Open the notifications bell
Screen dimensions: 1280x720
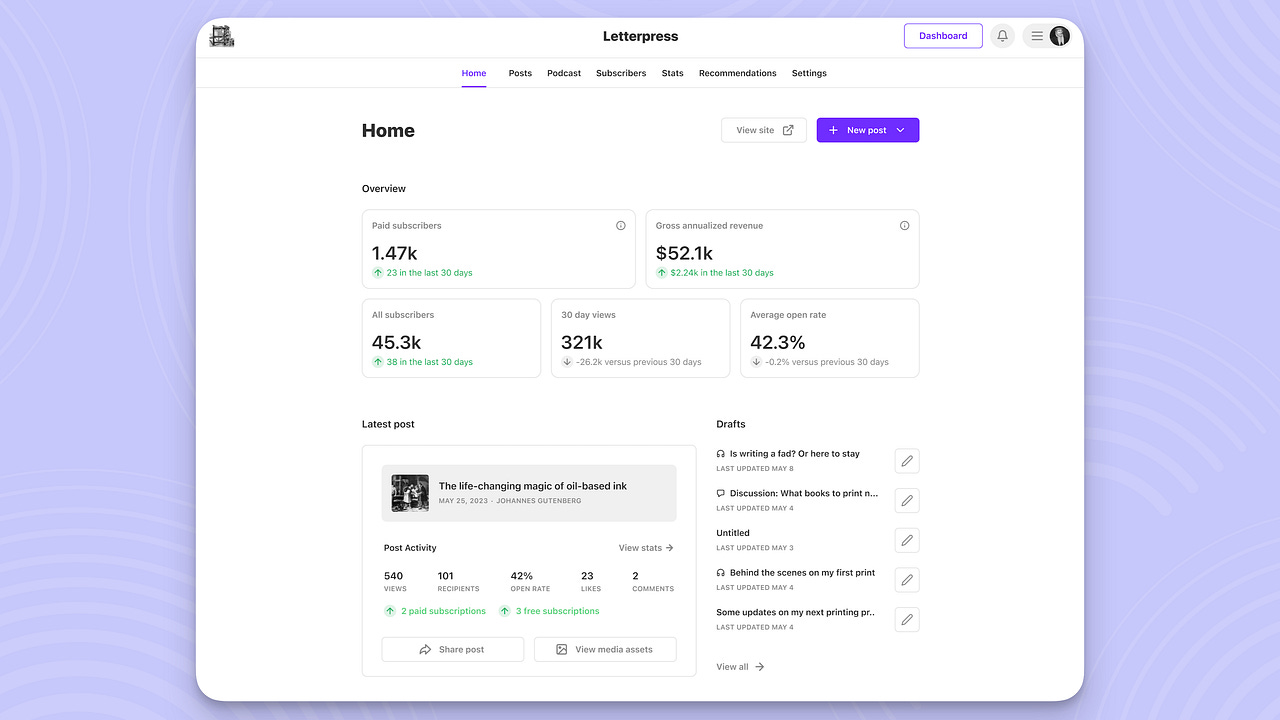point(1002,36)
